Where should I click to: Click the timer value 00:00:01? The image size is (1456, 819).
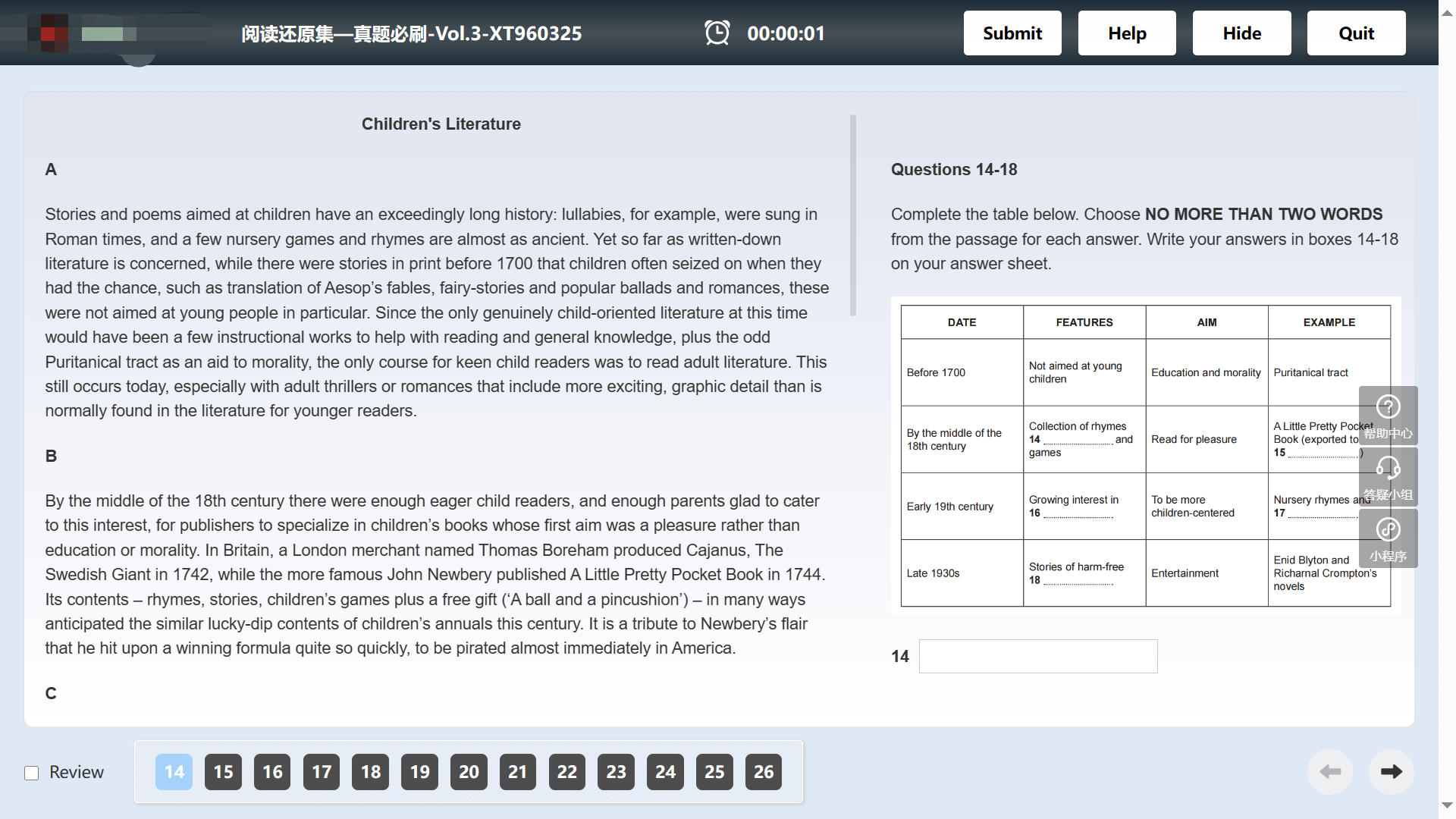click(786, 33)
